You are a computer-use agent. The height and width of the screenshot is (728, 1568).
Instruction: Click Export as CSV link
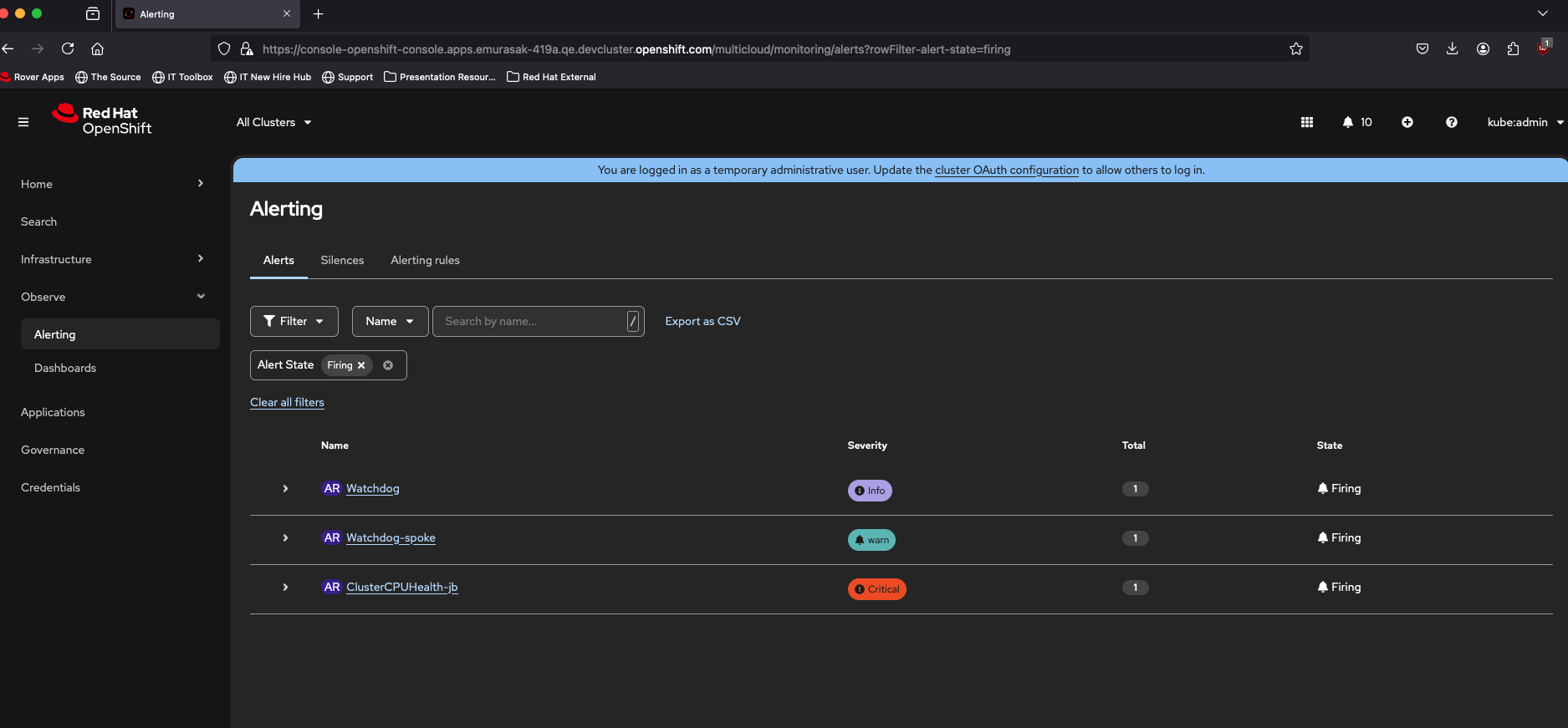tap(702, 321)
